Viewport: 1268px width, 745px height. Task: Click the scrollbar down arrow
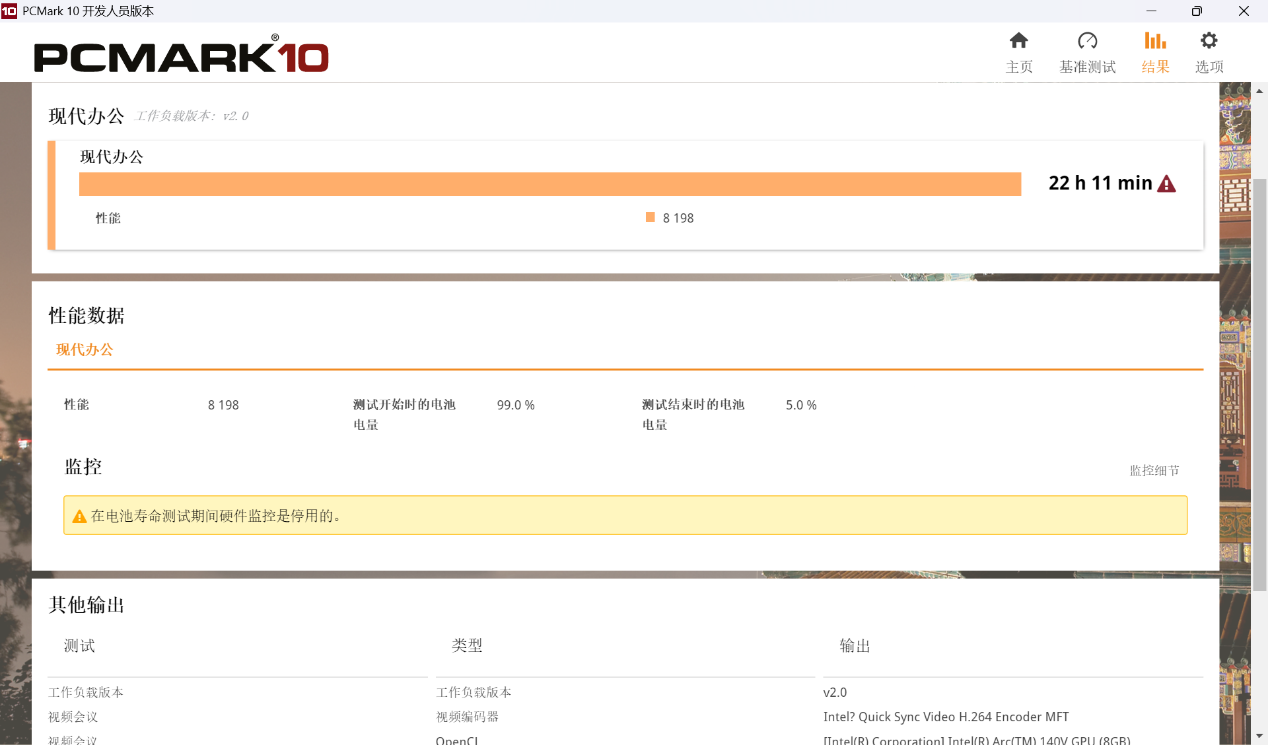(1260, 737)
